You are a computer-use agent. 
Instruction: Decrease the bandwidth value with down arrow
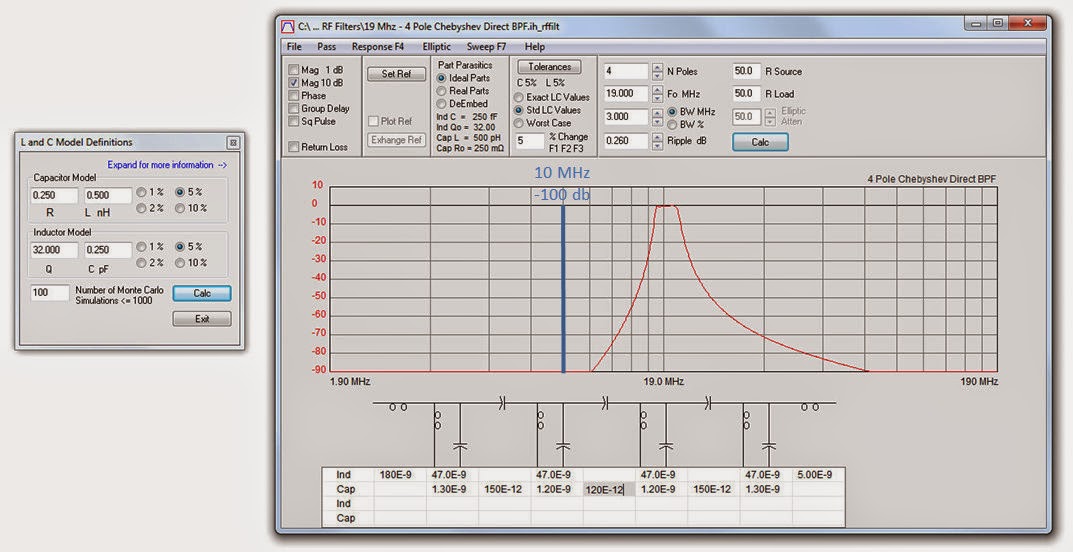[x=657, y=121]
